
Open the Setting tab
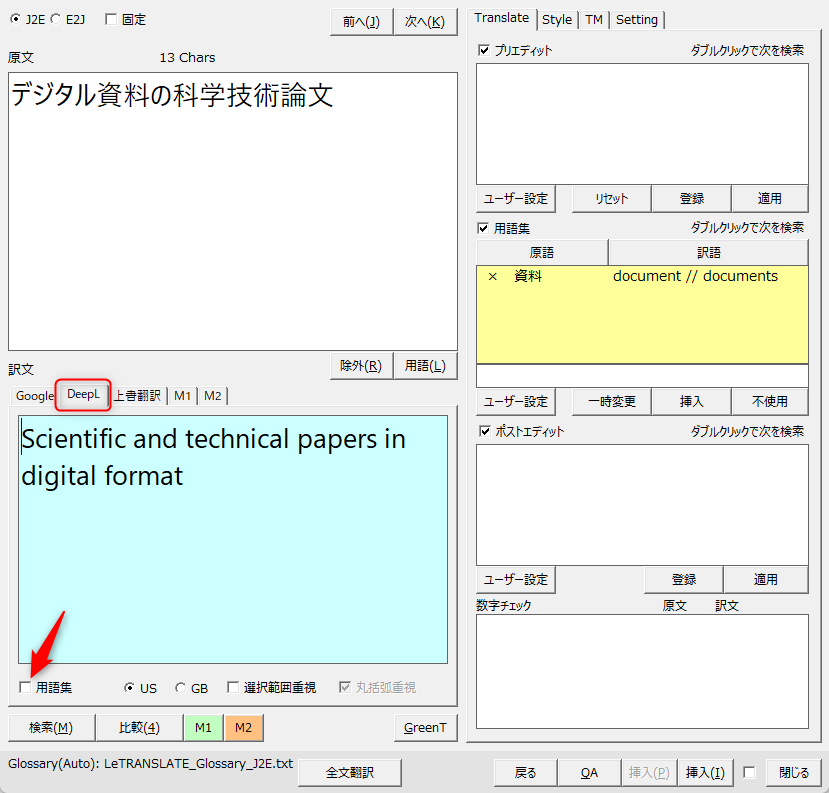(637, 19)
